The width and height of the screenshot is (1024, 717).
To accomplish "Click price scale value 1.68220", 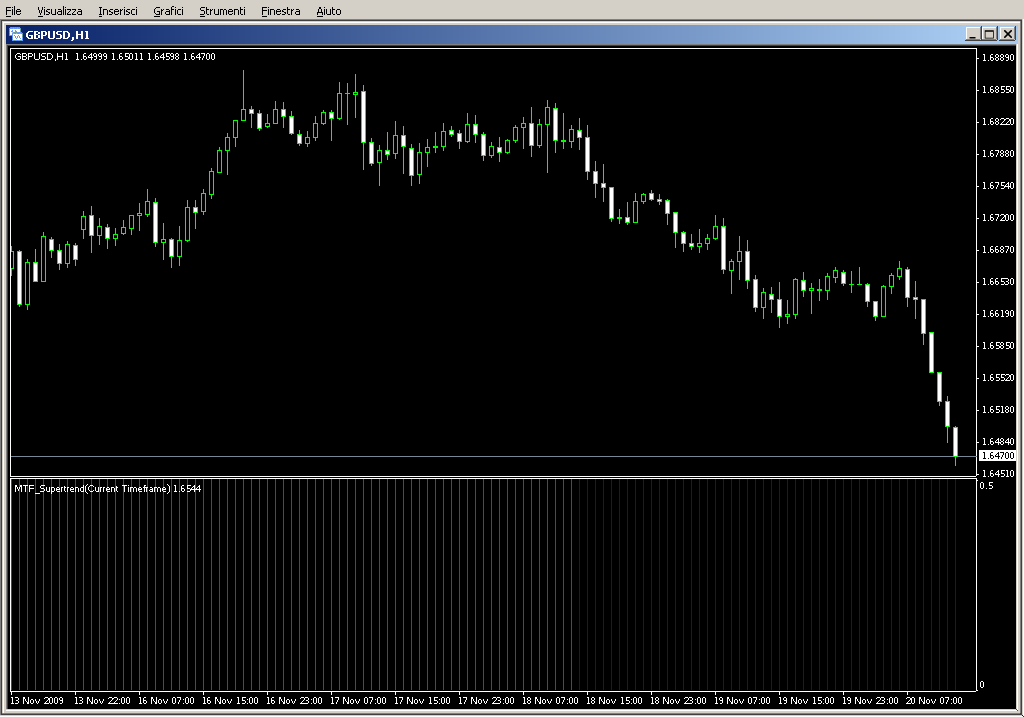I will [998, 121].
